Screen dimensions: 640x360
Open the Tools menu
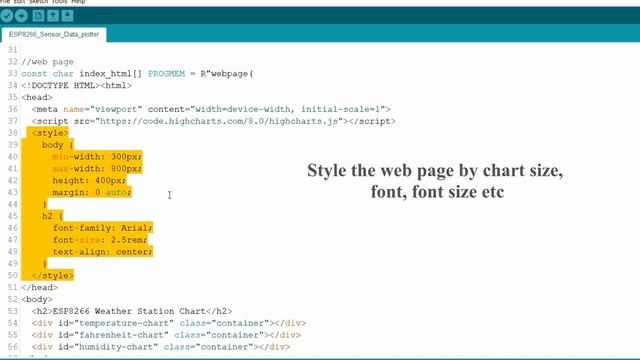tap(59, 2)
